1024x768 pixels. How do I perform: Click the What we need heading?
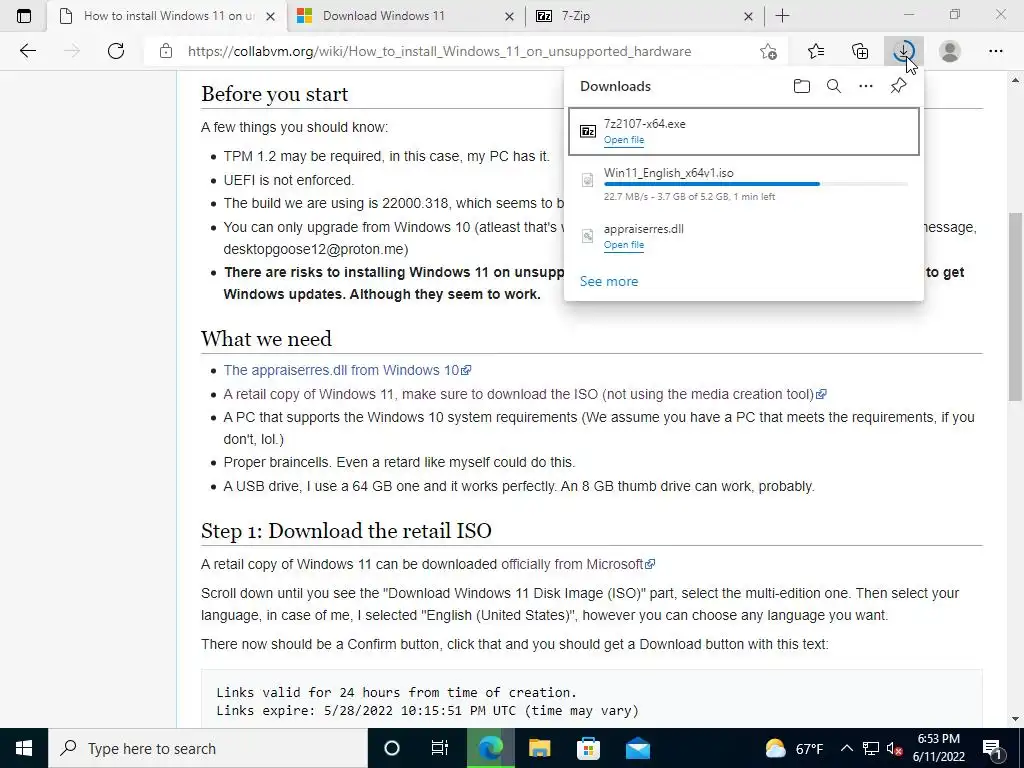[x=266, y=338]
